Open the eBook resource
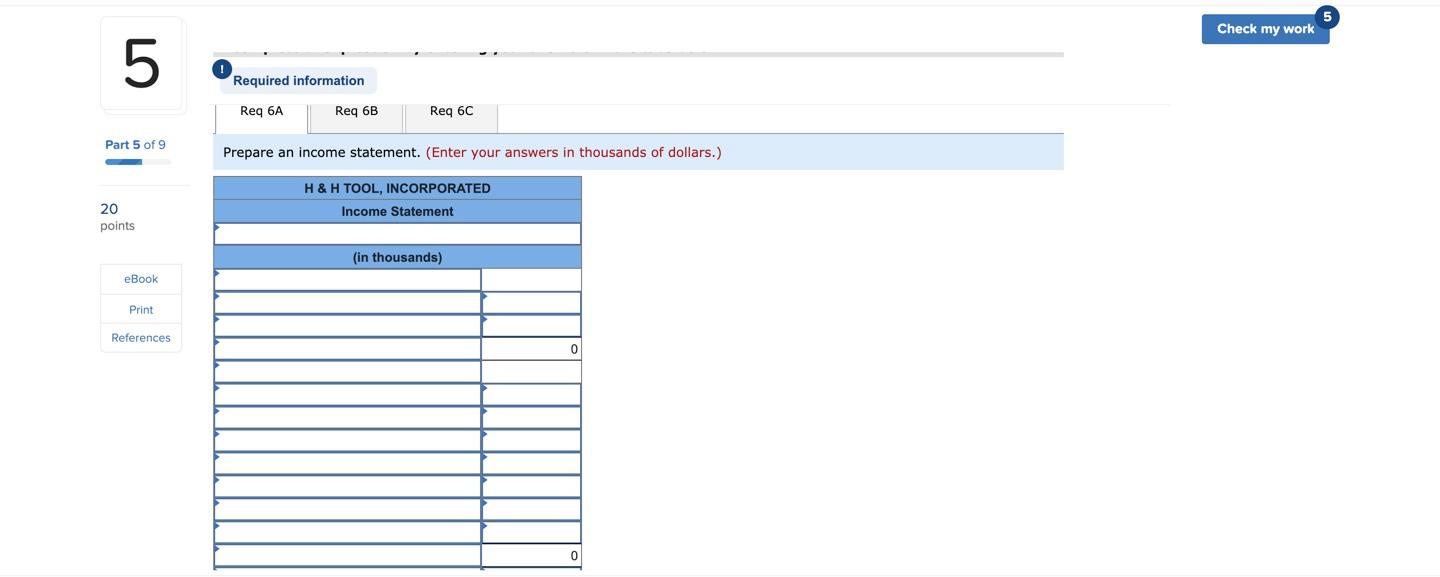The image size is (1440, 577). (x=141, y=279)
